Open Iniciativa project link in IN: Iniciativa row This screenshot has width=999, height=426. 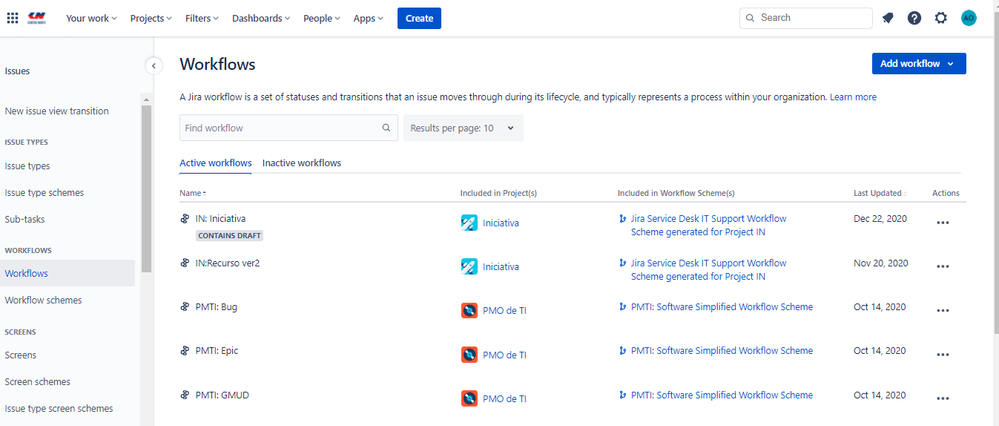point(501,223)
